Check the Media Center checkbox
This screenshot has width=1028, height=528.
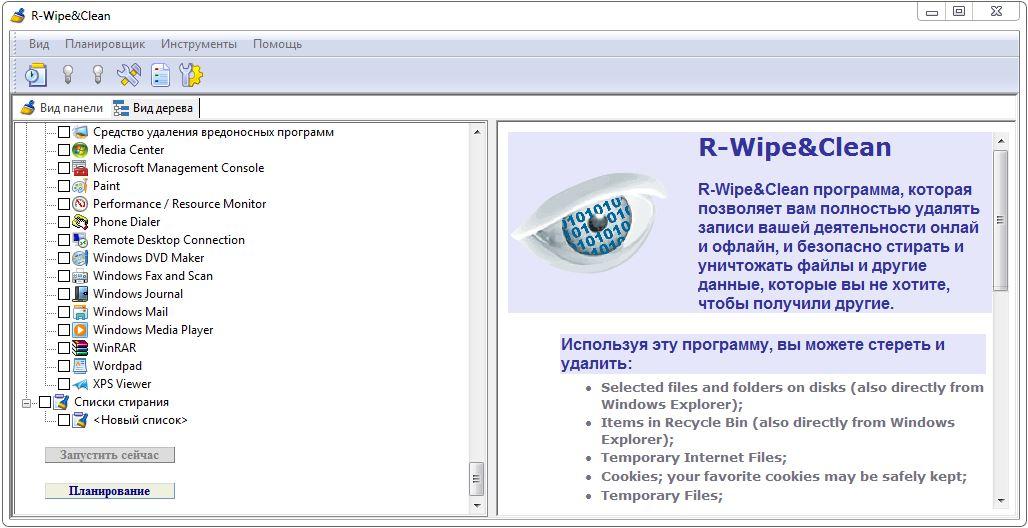[x=64, y=150]
